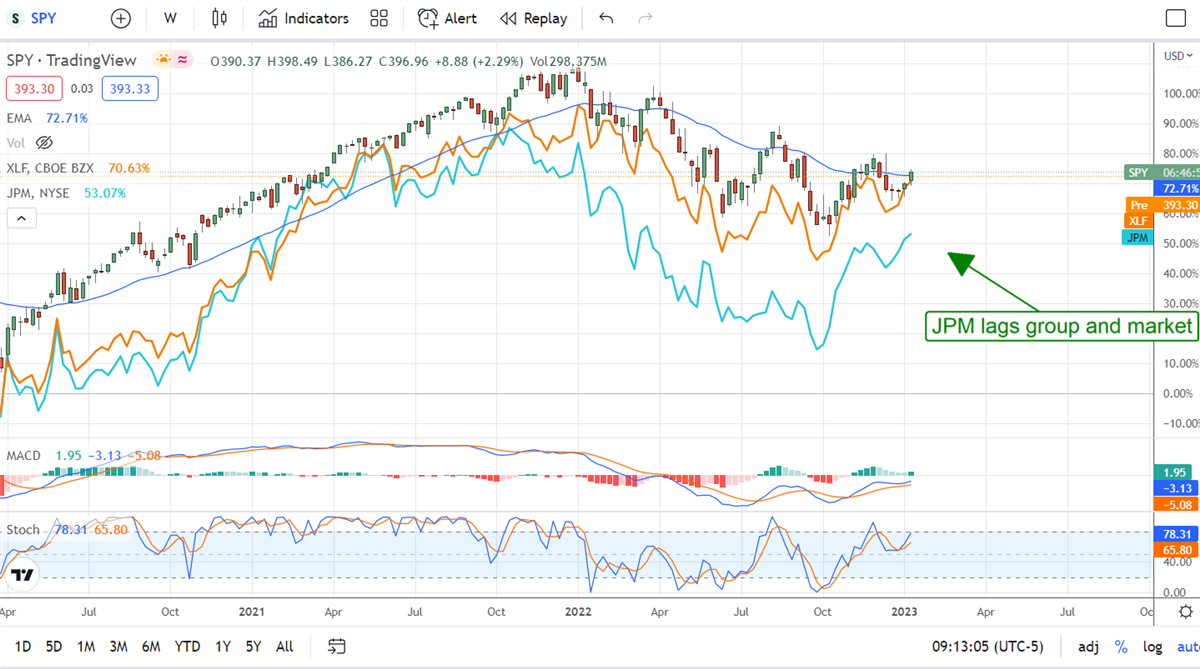Toggle the log scale mode
The width and height of the screenshot is (1200, 669).
[x=1153, y=646]
